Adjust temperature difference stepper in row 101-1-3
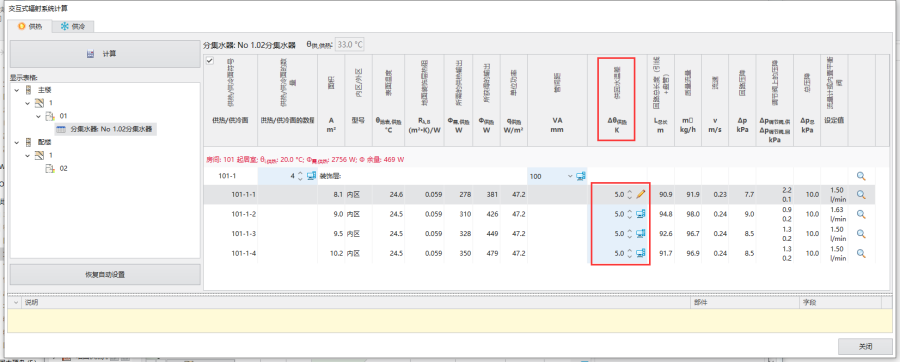The image size is (900, 362). tap(630, 233)
